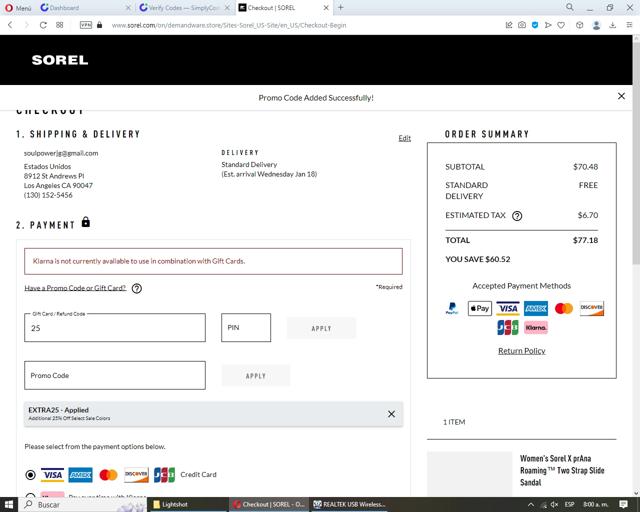Open REALTEK USB Wireless taskbar item
Viewport: 640px width, 512px height.
click(x=349, y=505)
